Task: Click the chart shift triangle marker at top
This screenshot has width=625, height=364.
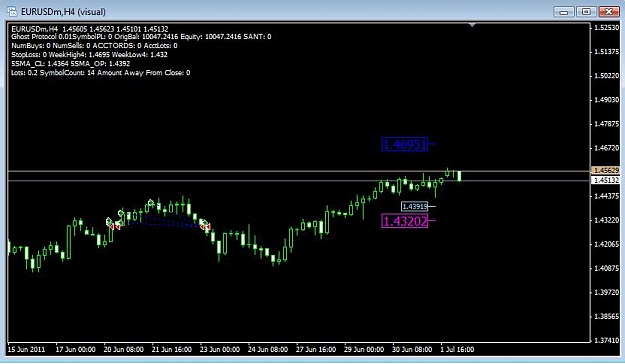Action: click(472, 25)
